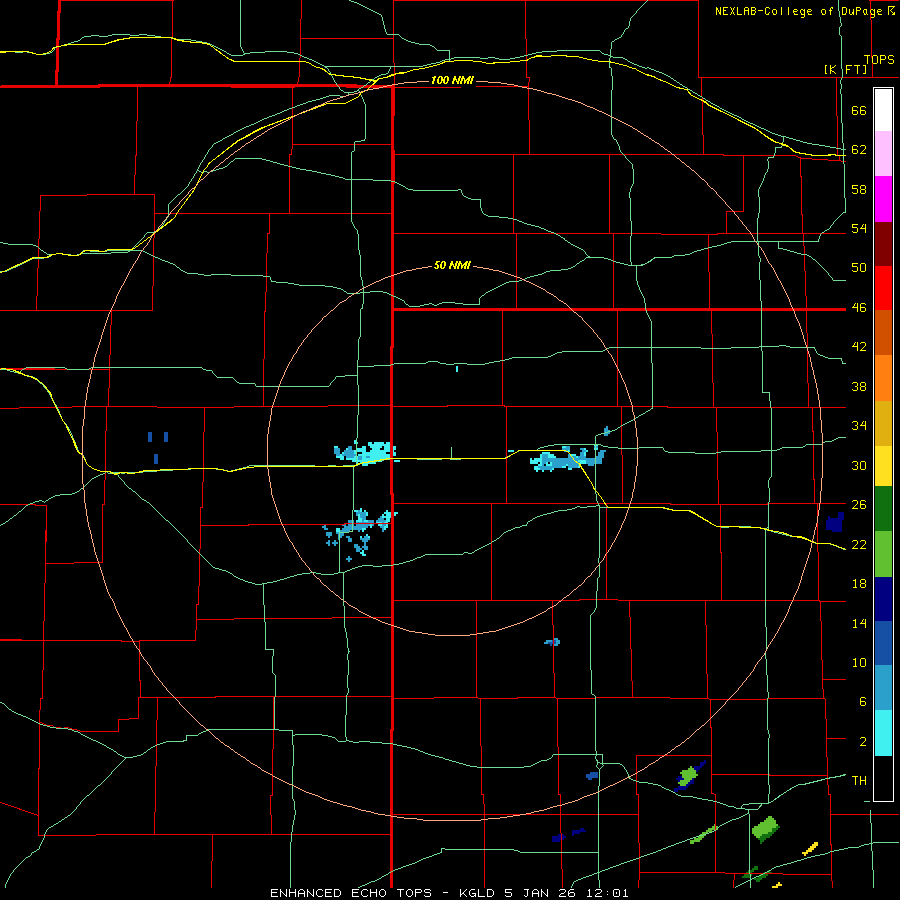Select the "[K FT]" units label
The width and height of the screenshot is (900, 900).
click(845, 70)
